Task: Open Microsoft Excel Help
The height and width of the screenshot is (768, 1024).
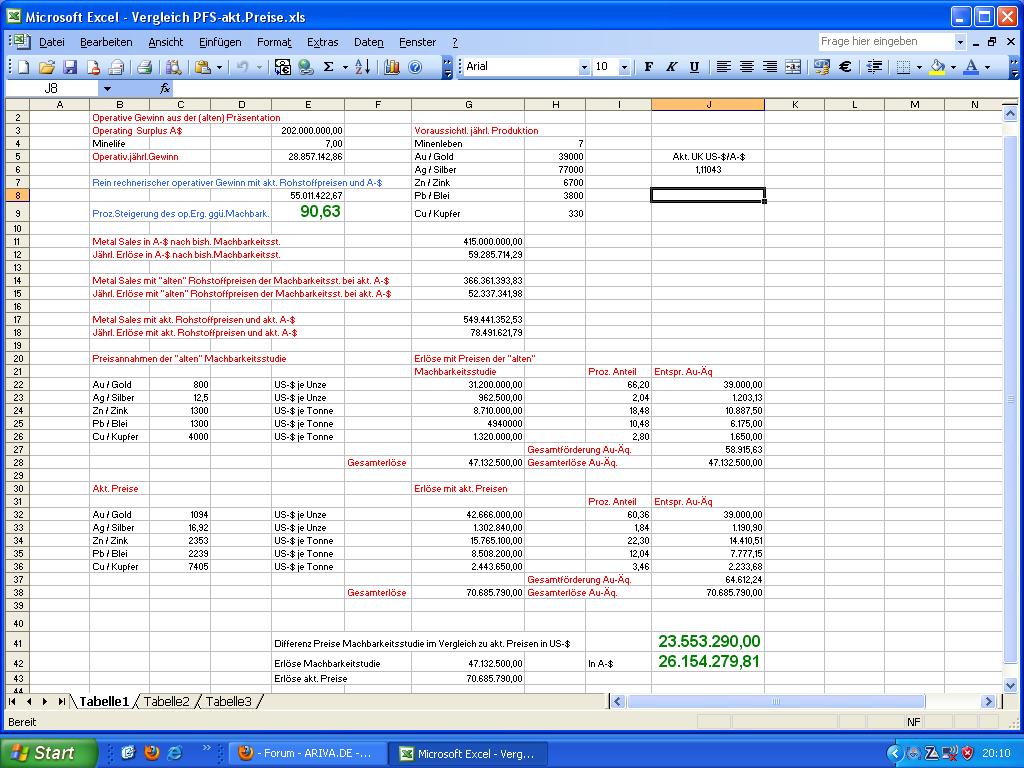Action: [415, 67]
